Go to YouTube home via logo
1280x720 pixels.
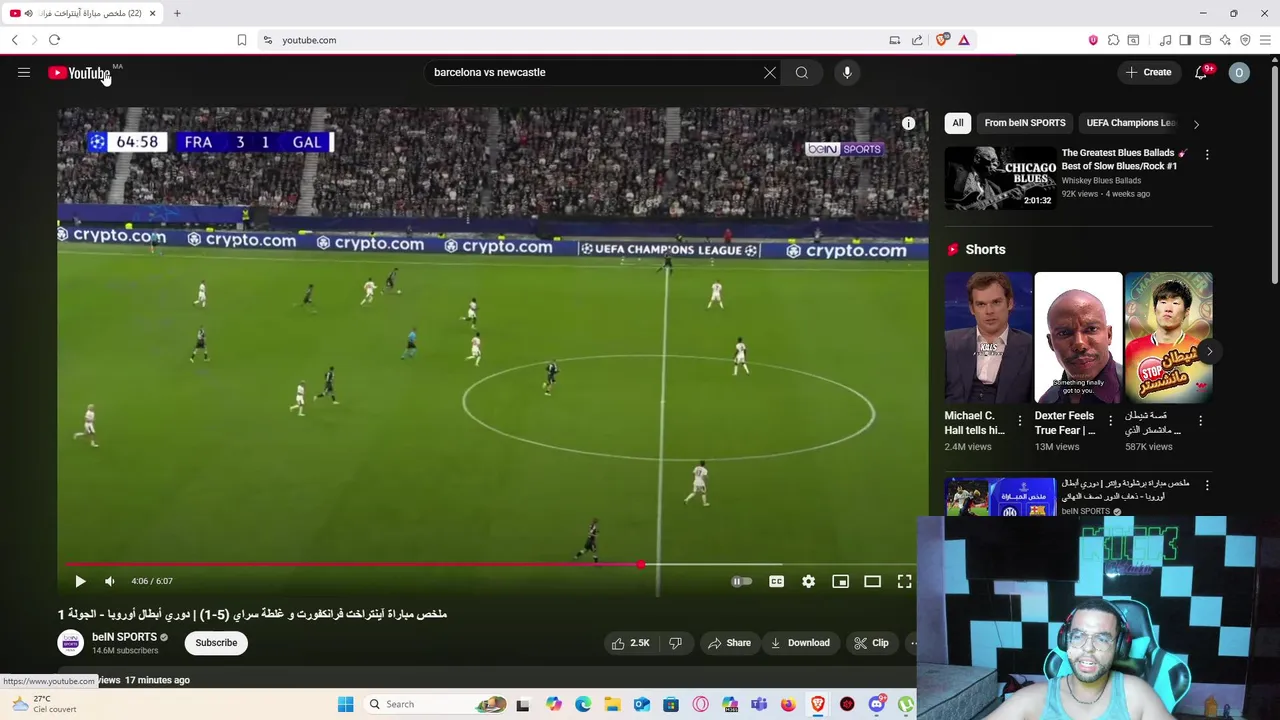click(79, 73)
